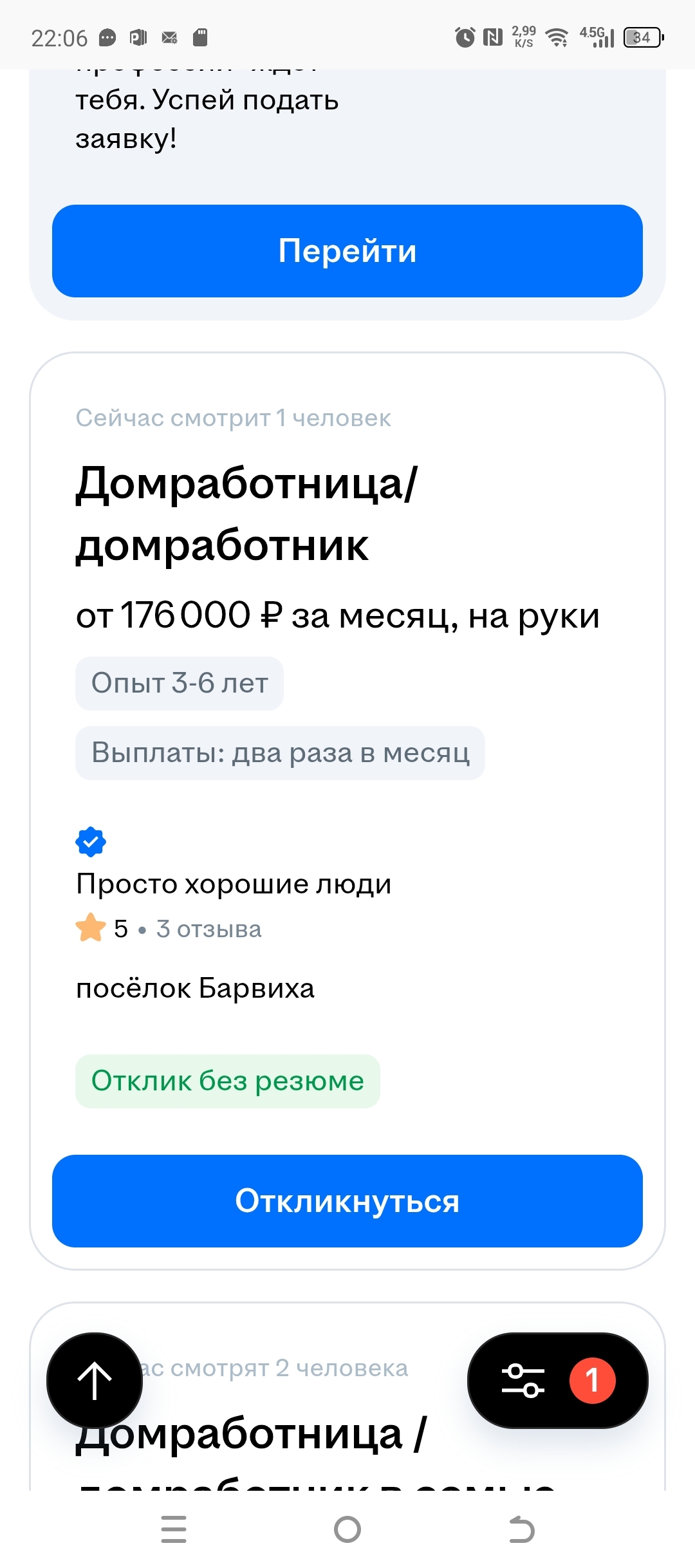
Task: Open the Домработница/домработник vacancy title
Action: coord(246,514)
